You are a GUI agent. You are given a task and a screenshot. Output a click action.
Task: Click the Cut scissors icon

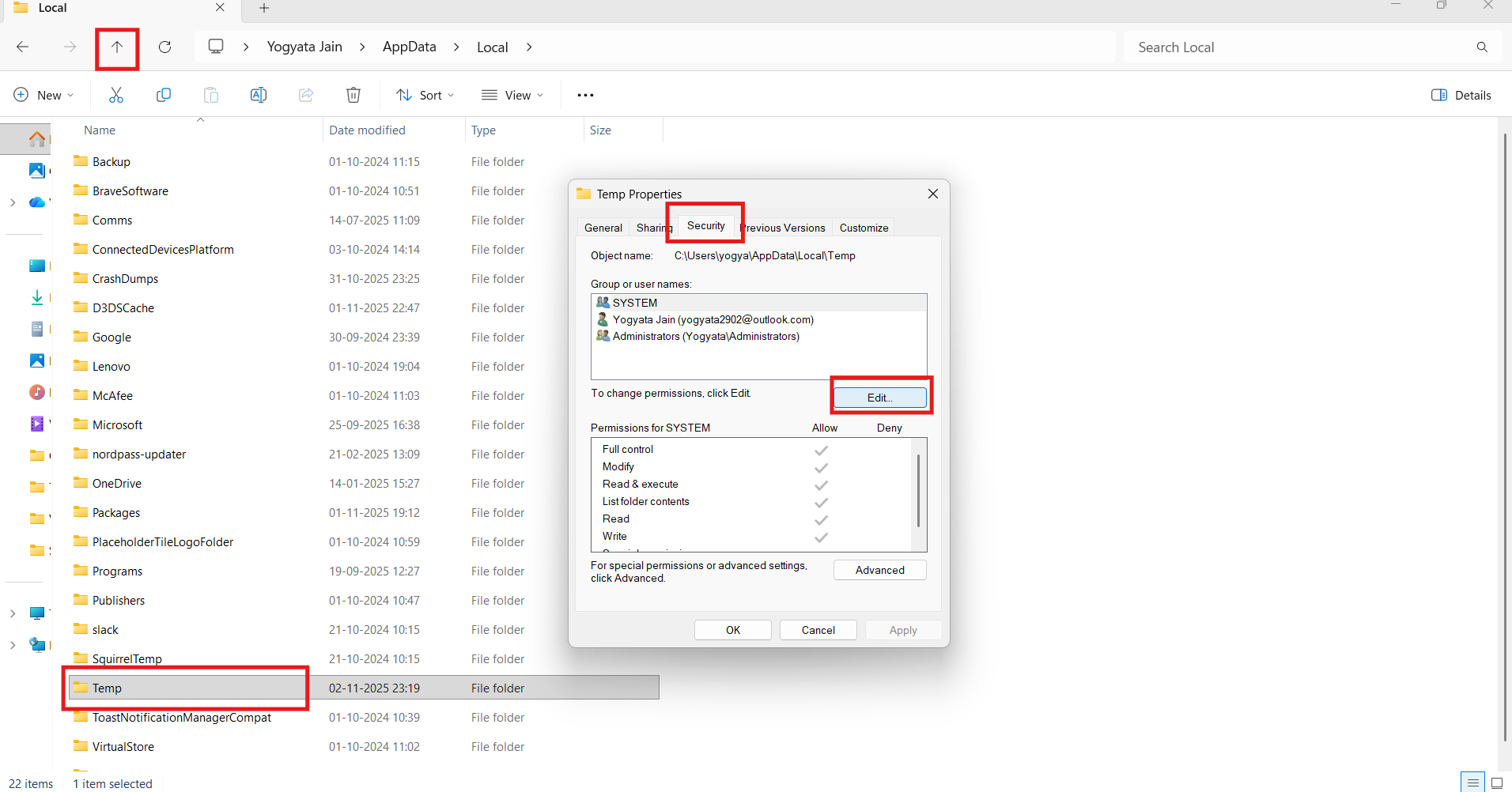116,95
